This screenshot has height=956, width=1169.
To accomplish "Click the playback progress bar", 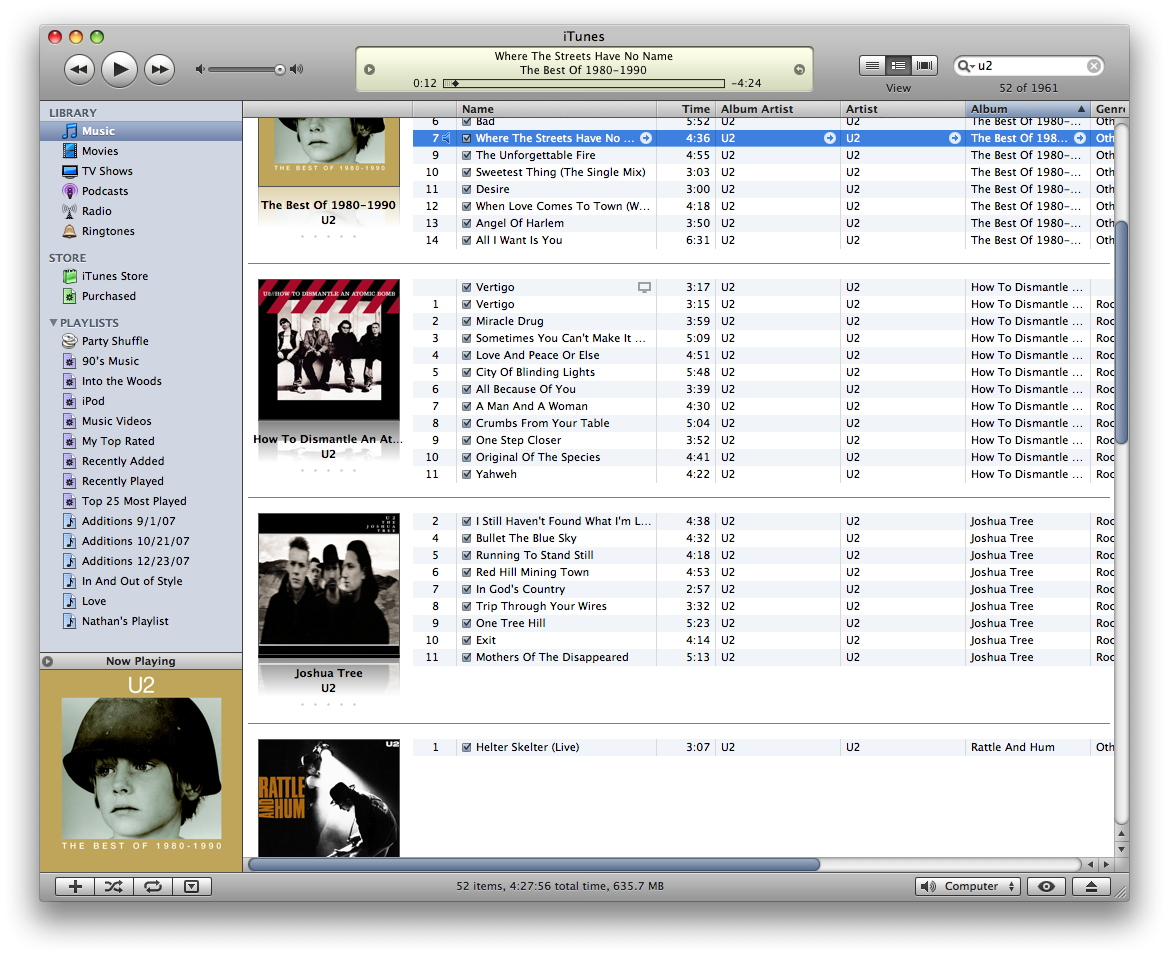I will pos(584,84).
